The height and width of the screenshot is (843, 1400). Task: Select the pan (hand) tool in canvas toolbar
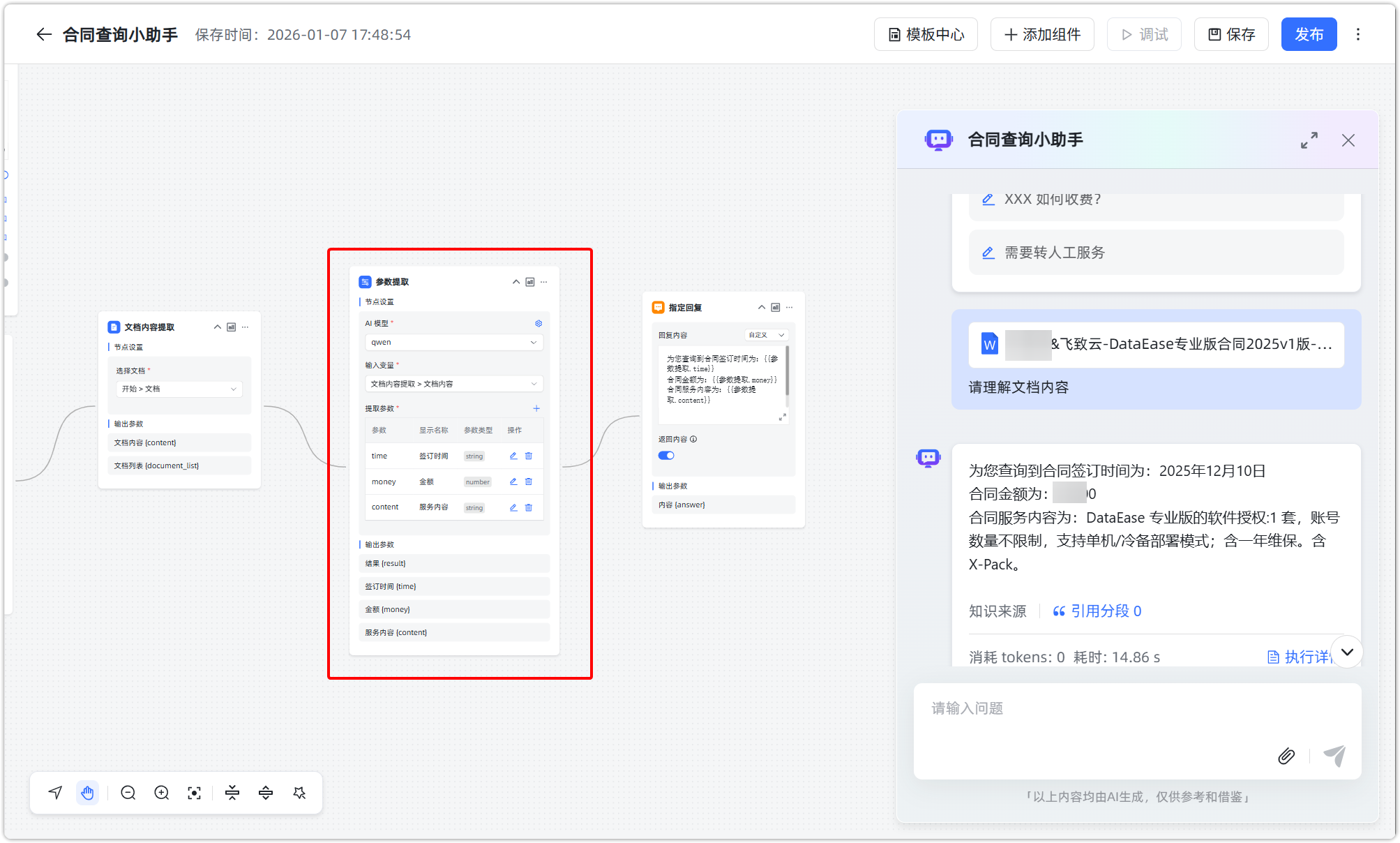(x=88, y=793)
